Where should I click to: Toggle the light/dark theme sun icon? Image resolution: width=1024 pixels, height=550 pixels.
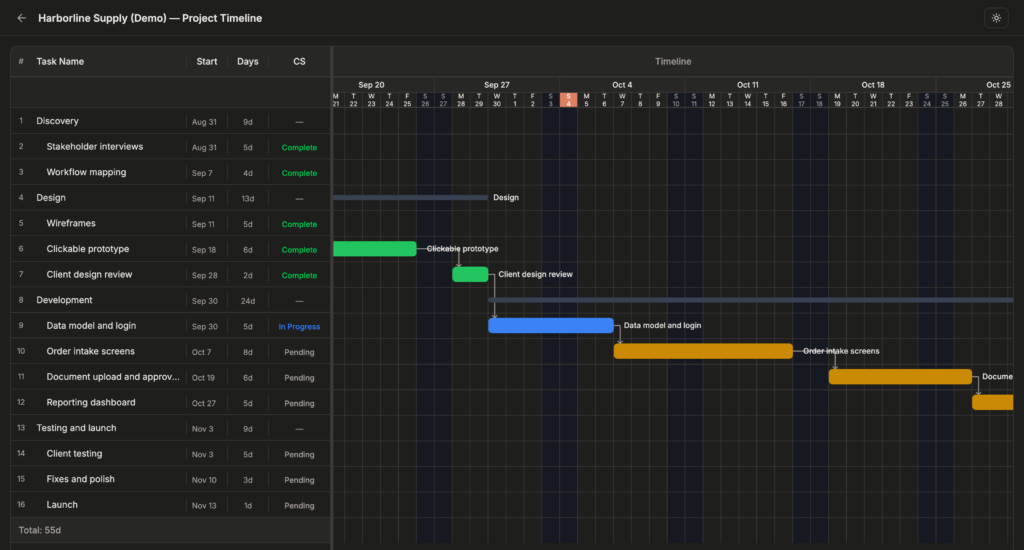click(x=996, y=18)
